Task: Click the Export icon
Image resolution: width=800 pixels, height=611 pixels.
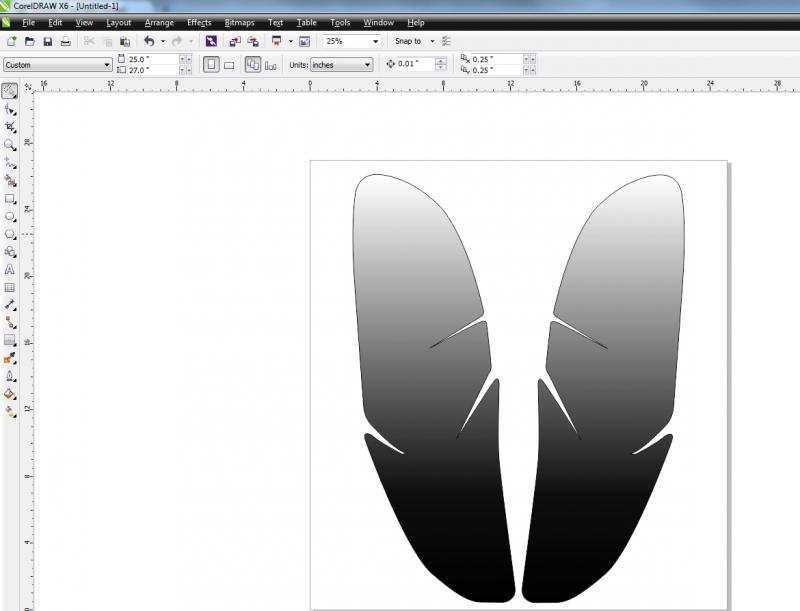Action: [253, 41]
